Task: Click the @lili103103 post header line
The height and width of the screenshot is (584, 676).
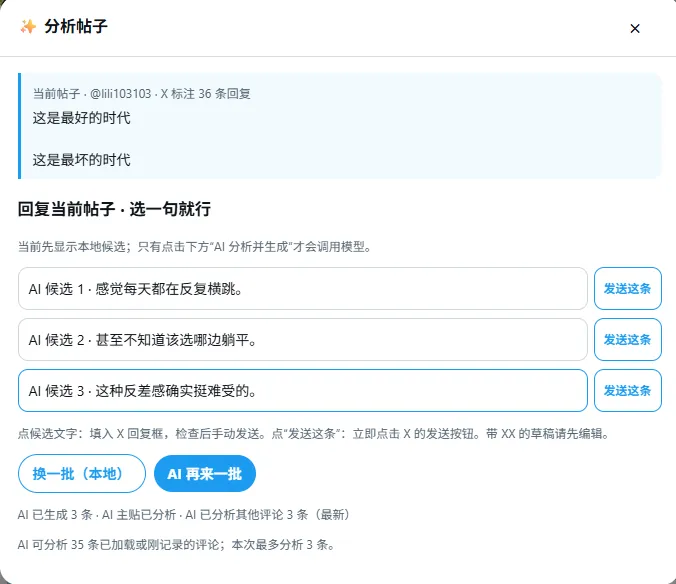Action: click(142, 94)
